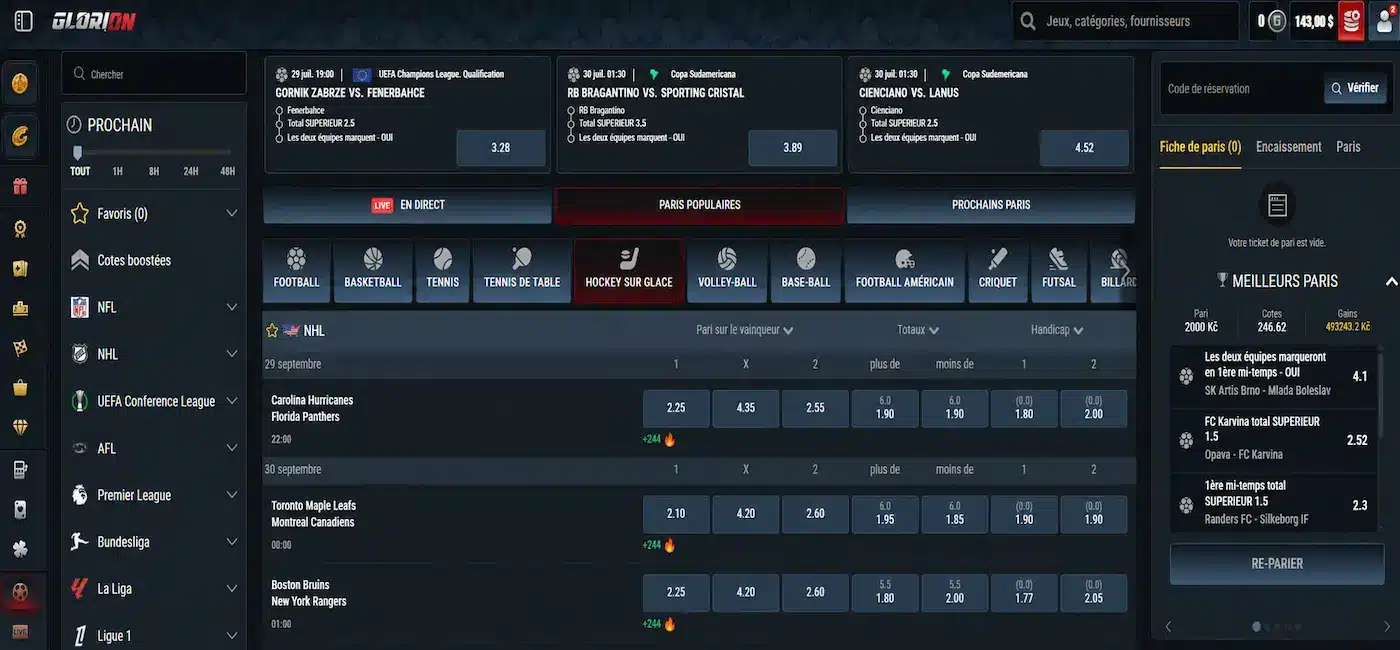1400x650 pixels.
Task: Switch to the PROCHAINS PARIS tab
Action: (991, 205)
